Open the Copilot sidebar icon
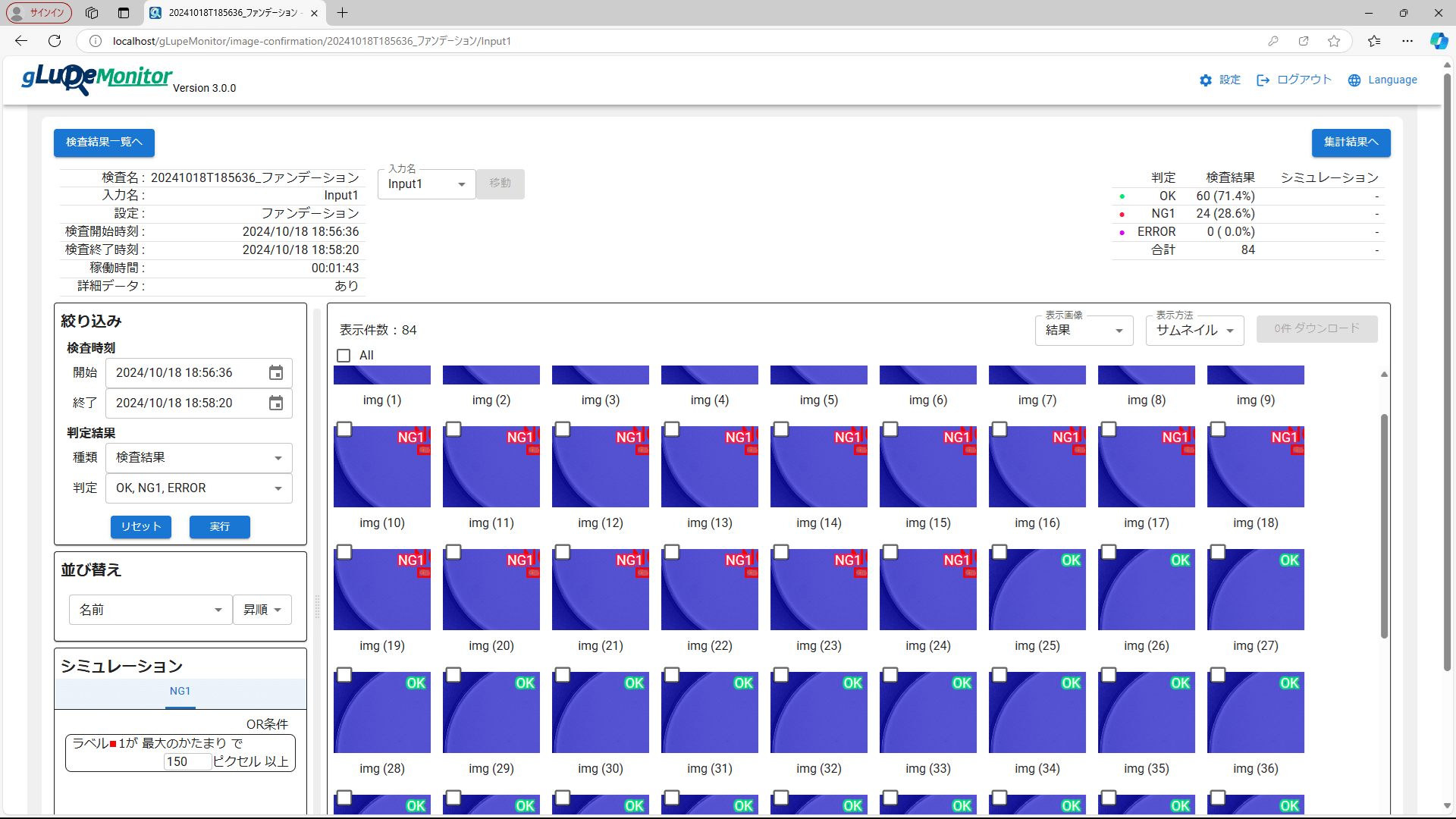The image size is (1456, 819). pyautogui.click(x=1439, y=41)
